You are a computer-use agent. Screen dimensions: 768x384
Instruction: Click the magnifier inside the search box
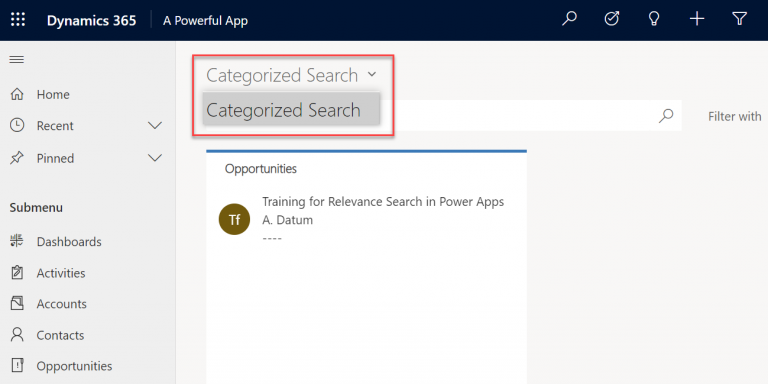pyautogui.click(x=666, y=116)
